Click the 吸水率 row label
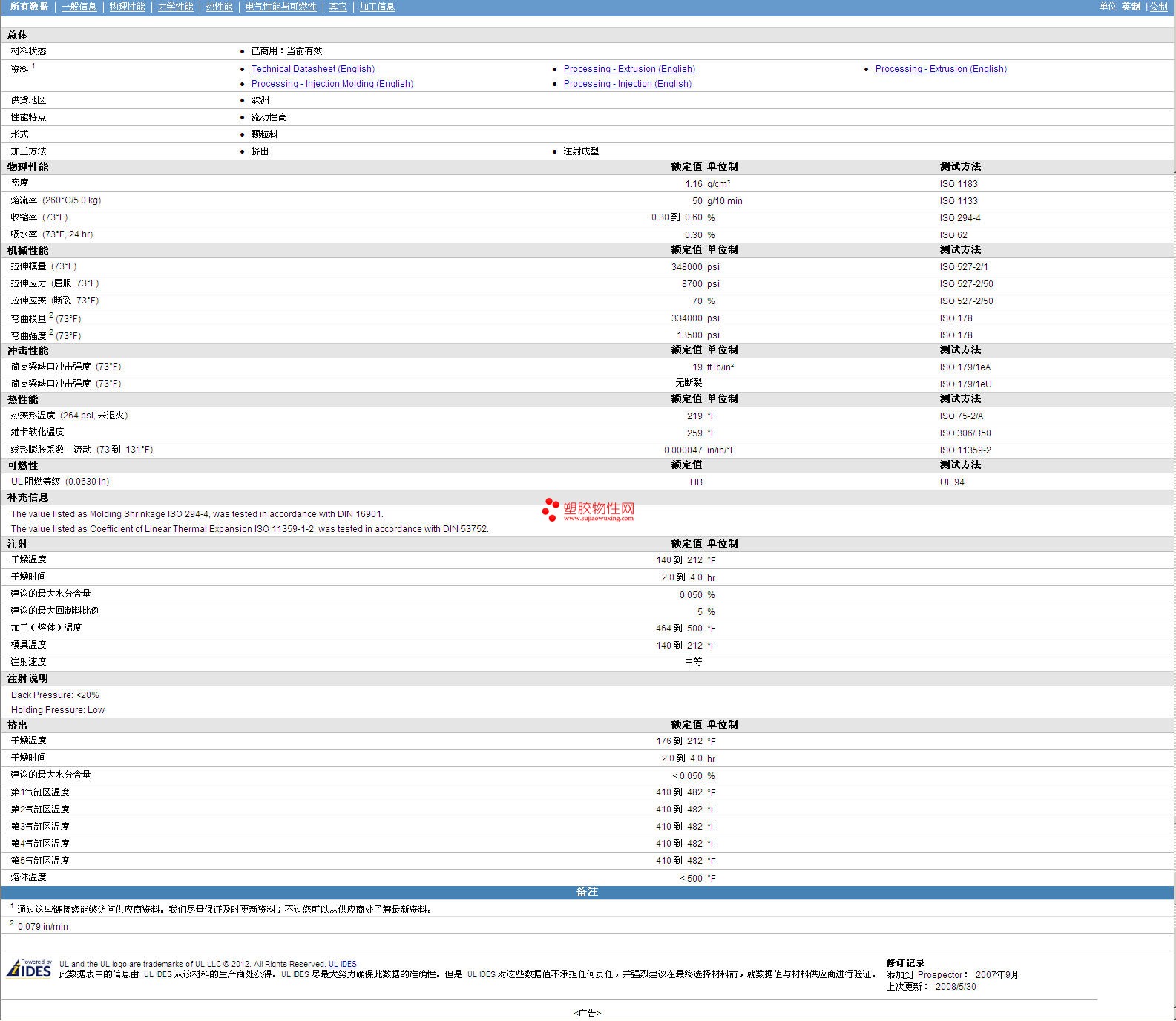Viewport: 1176px width, 1021px height. (52, 234)
